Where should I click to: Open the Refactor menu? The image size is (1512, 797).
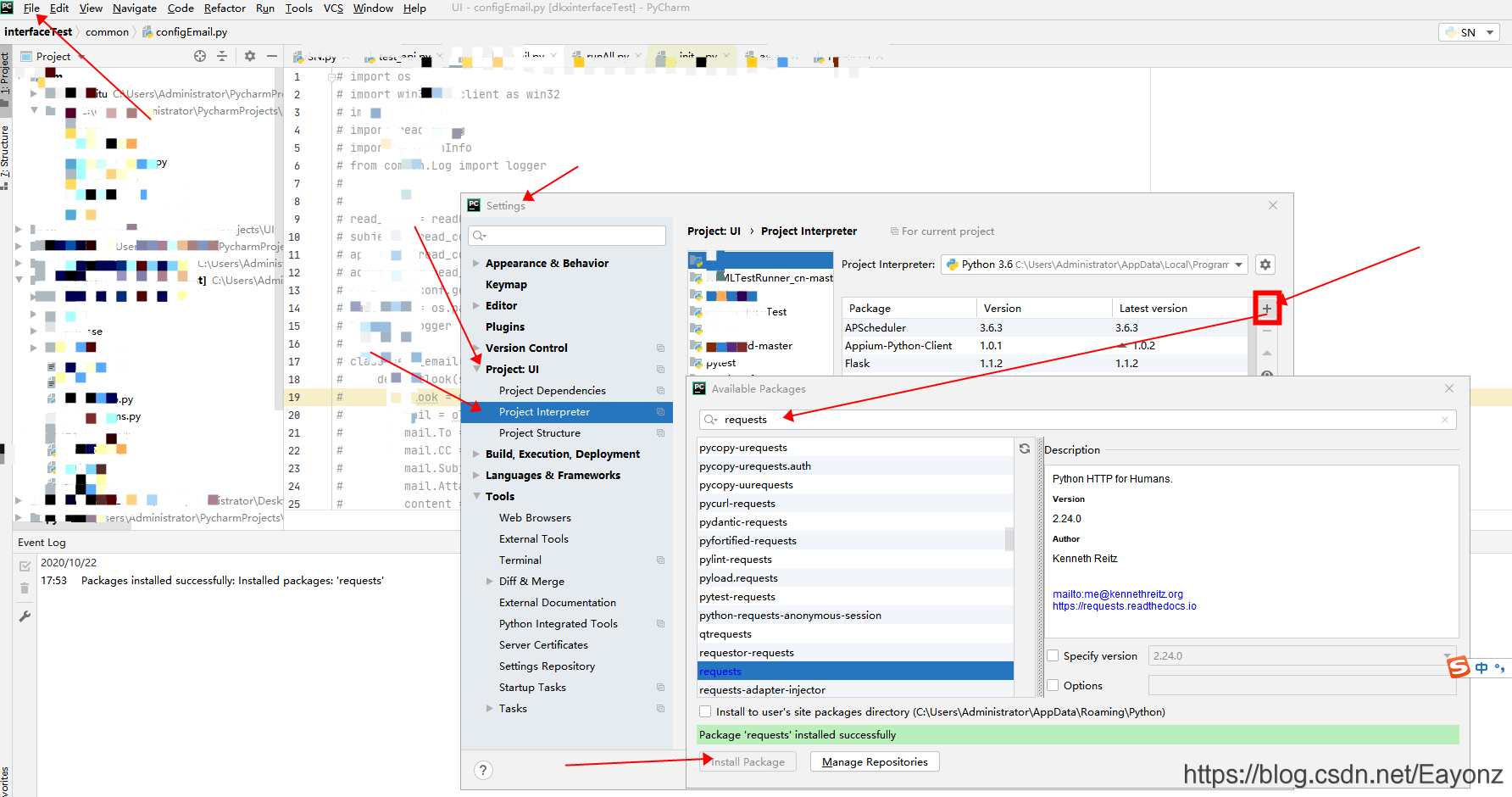coord(225,8)
